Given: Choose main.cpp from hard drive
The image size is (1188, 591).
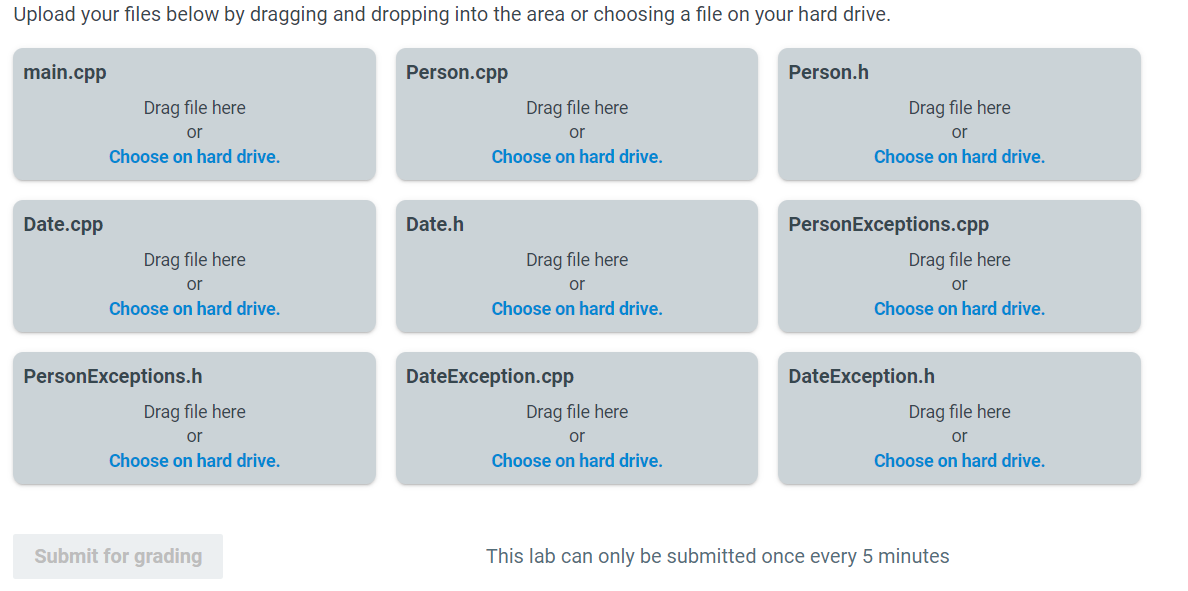Looking at the screenshot, I should tap(194, 156).
